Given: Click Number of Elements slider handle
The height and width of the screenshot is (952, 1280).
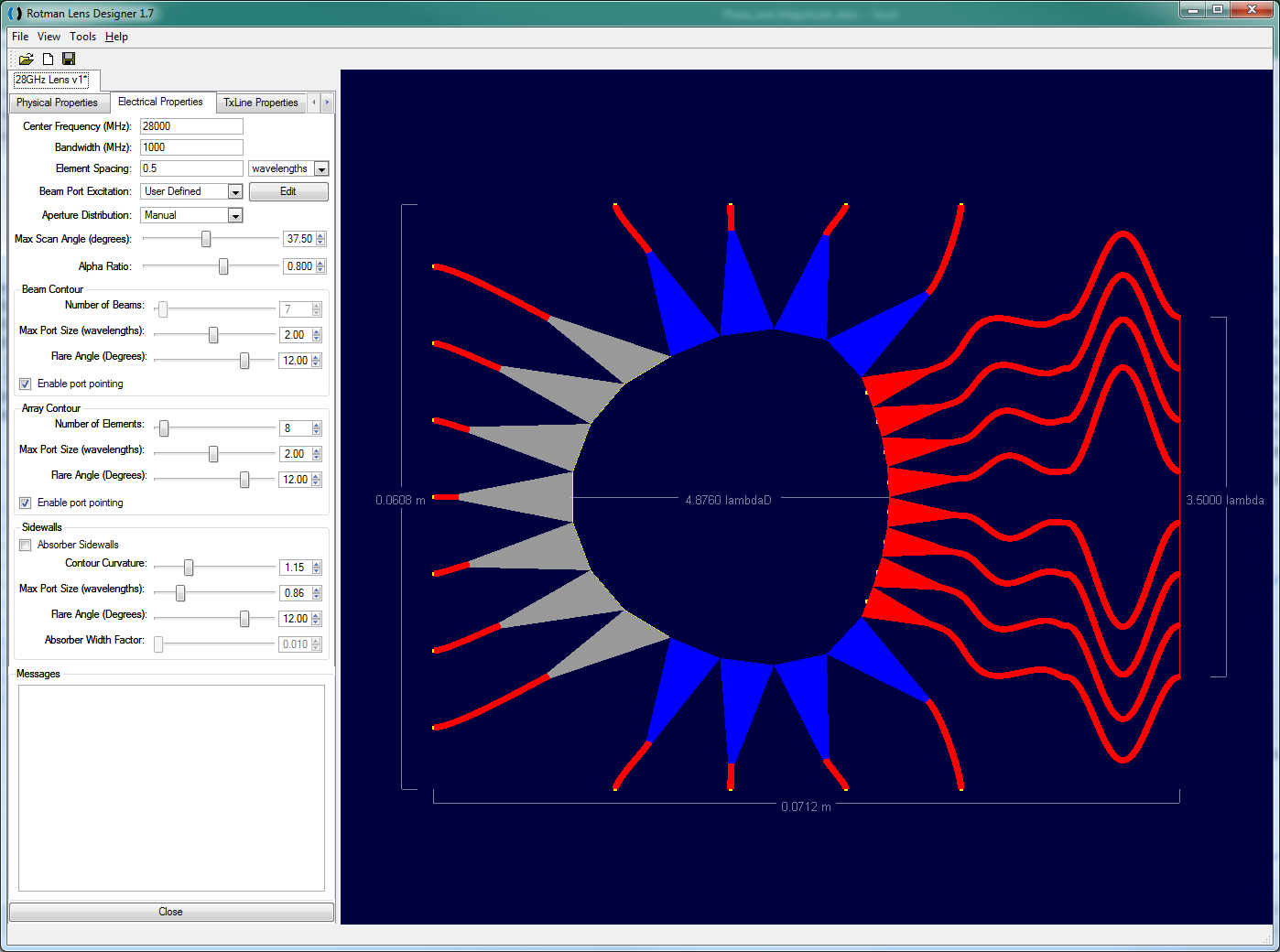Looking at the screenshot, I should pos(164,428).
